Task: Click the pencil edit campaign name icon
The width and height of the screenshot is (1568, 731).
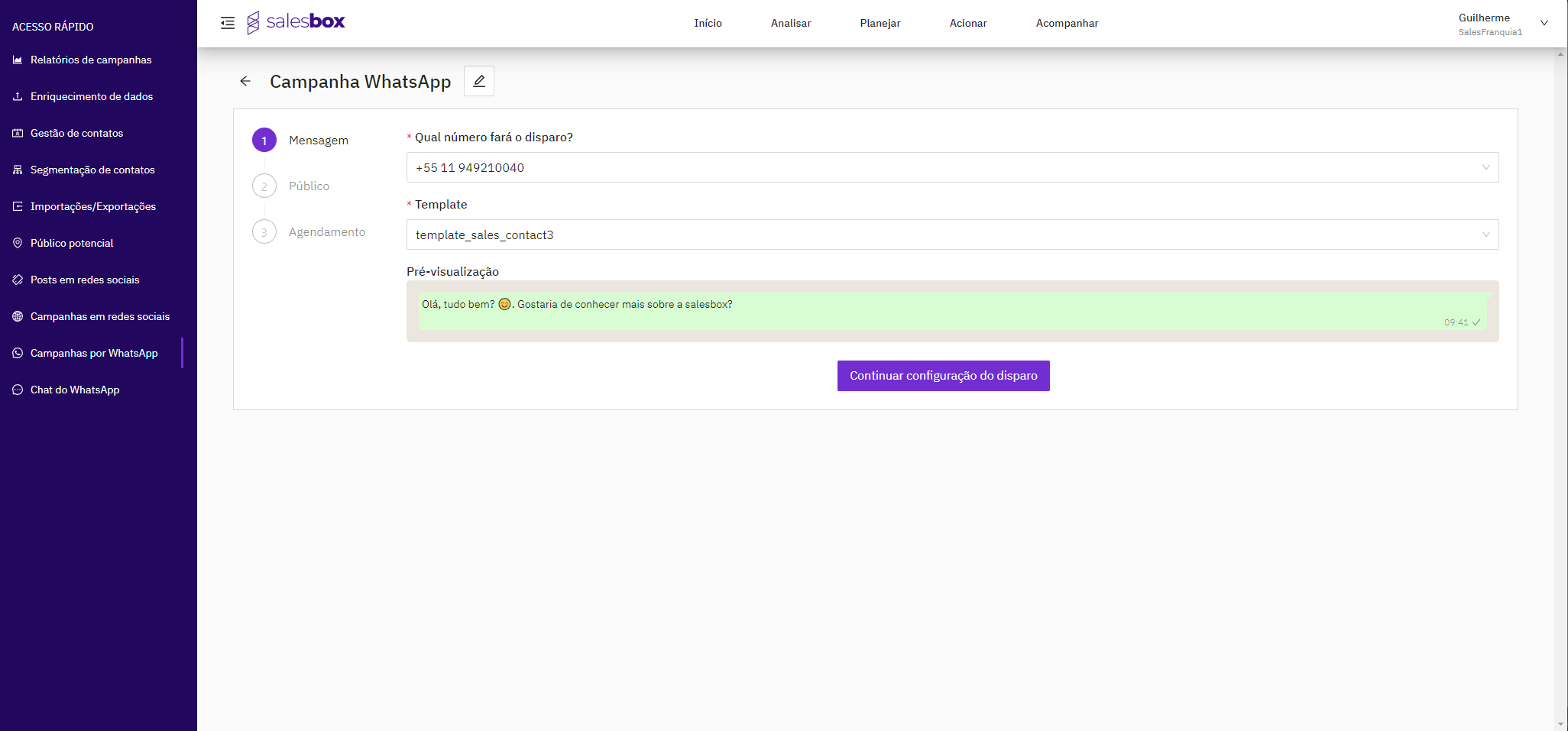Action: pos(479,81)
